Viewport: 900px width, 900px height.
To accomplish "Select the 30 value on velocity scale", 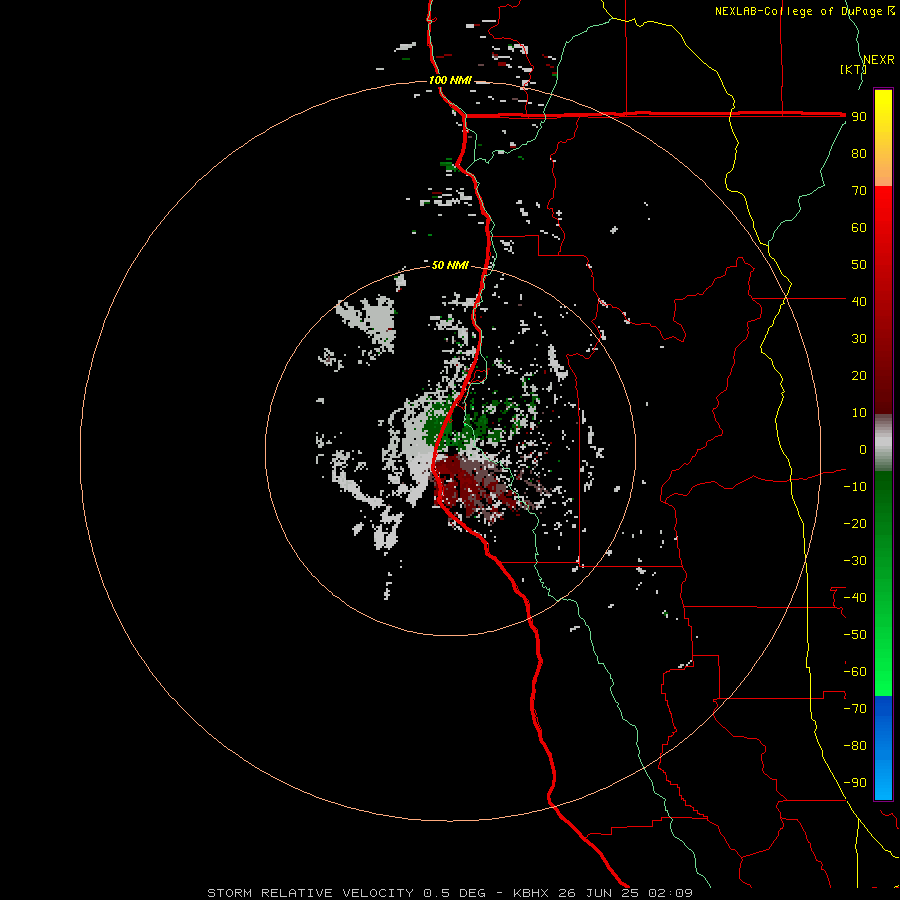I will click(859, 339).
